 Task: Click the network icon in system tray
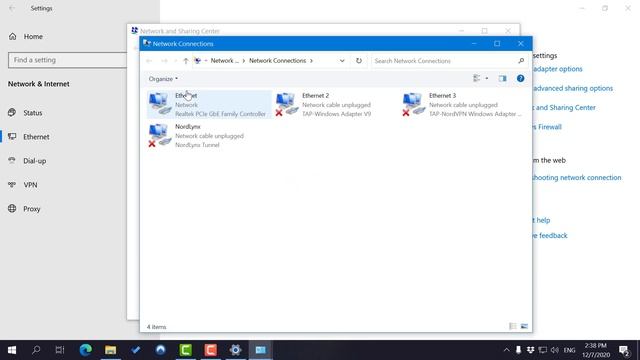coord(542,350)
